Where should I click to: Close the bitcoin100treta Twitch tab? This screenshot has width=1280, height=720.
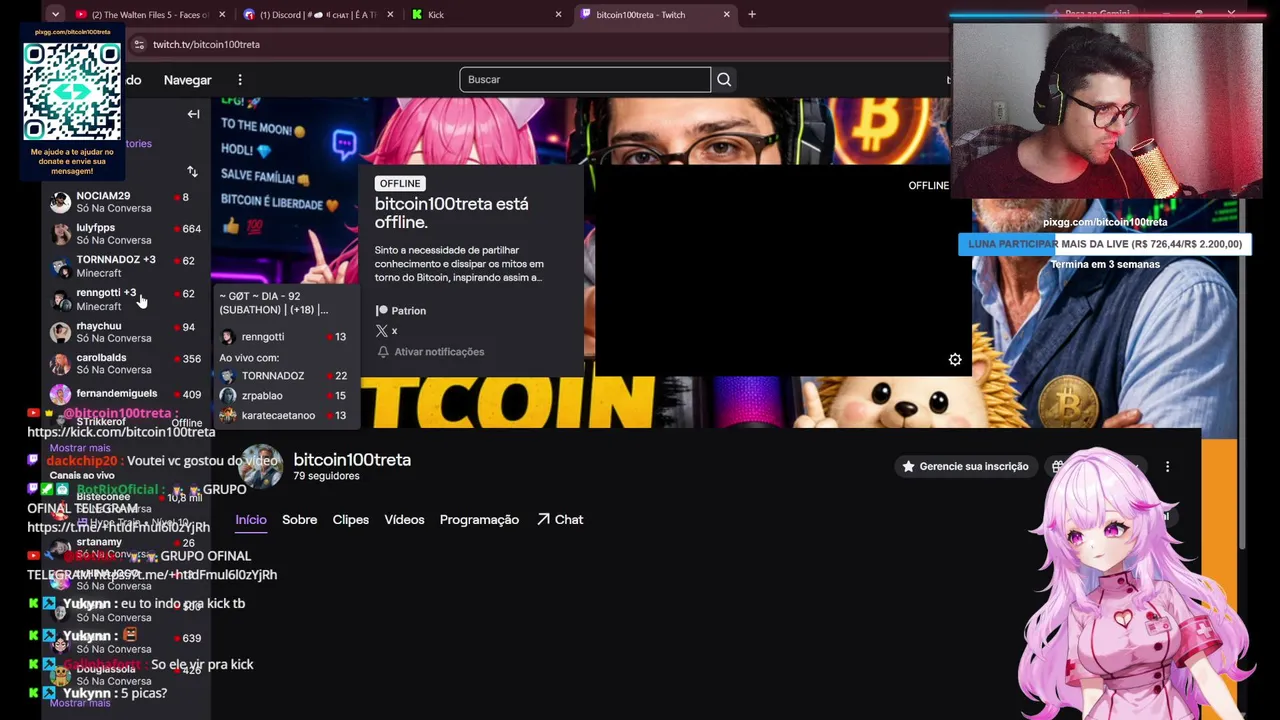(727, 14)
